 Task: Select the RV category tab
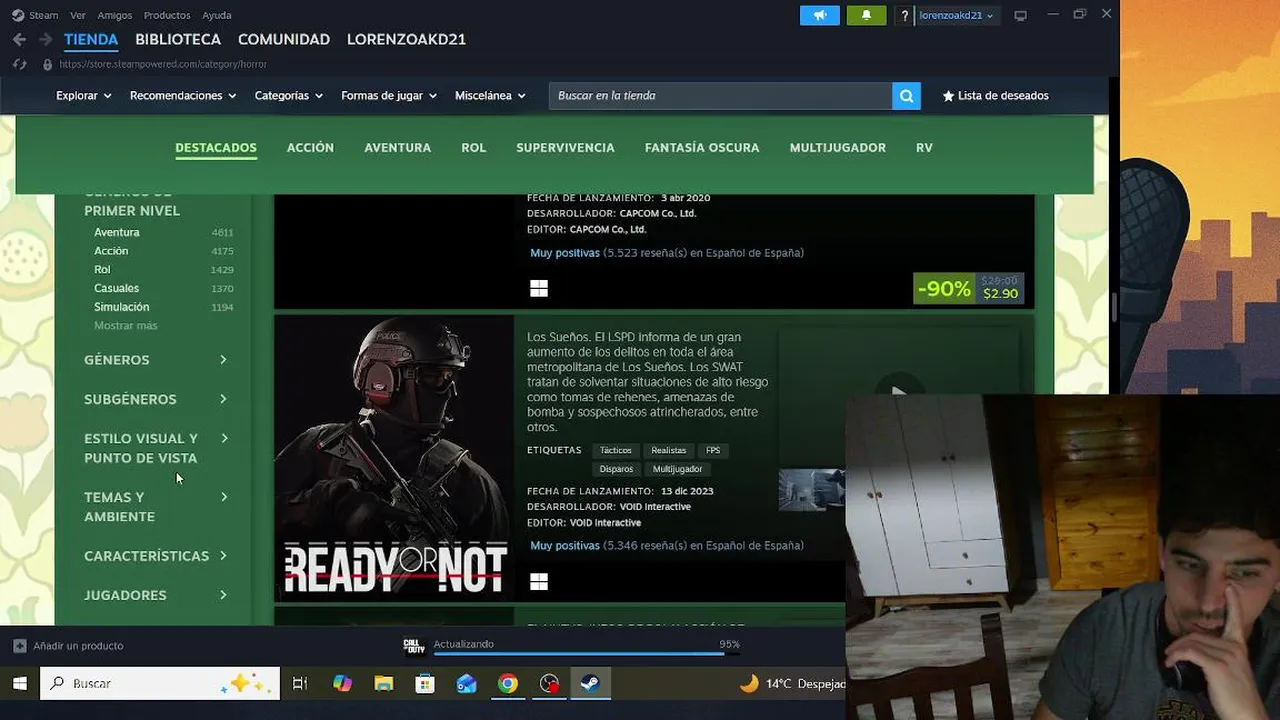924,148
